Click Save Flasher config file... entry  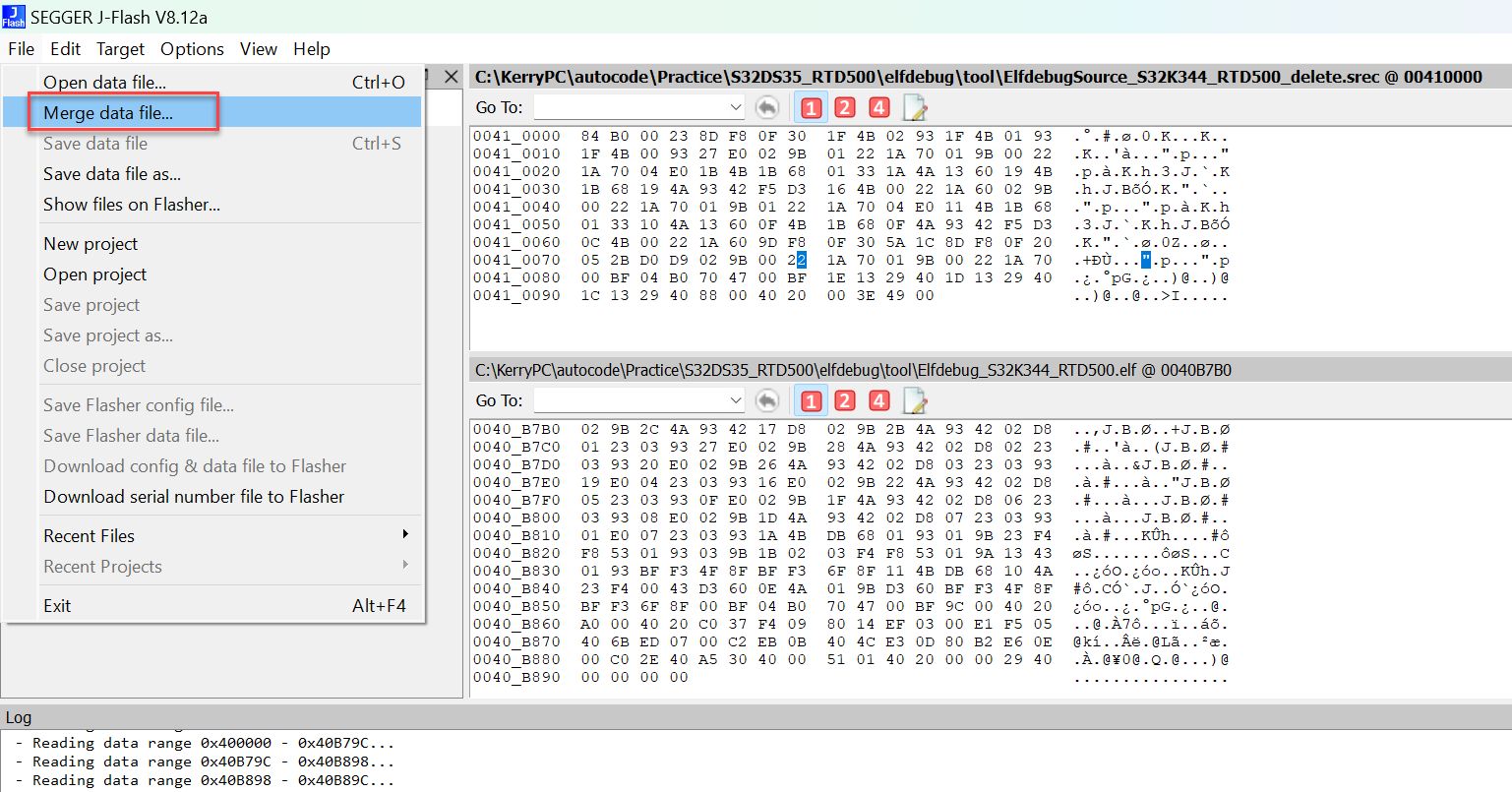213,405
